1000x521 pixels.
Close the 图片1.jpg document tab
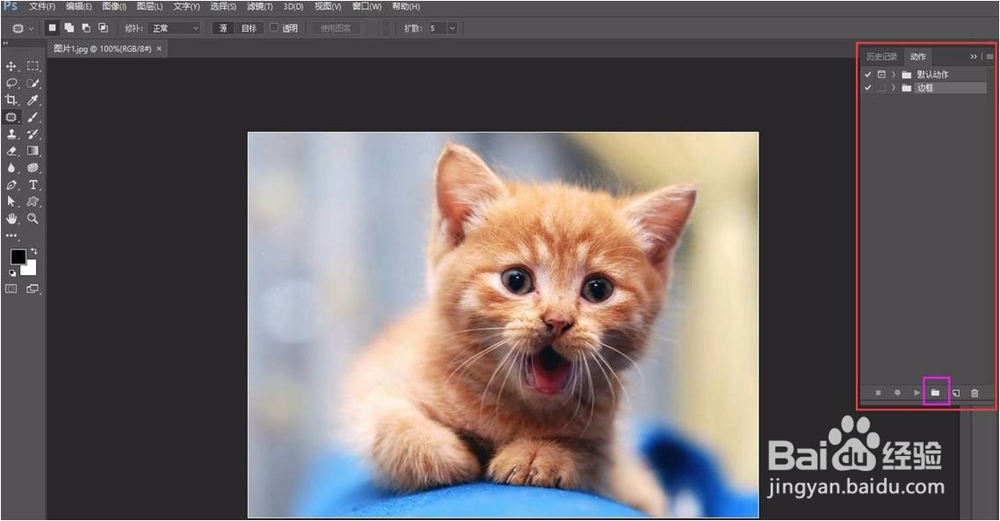[x=159, y=48]
